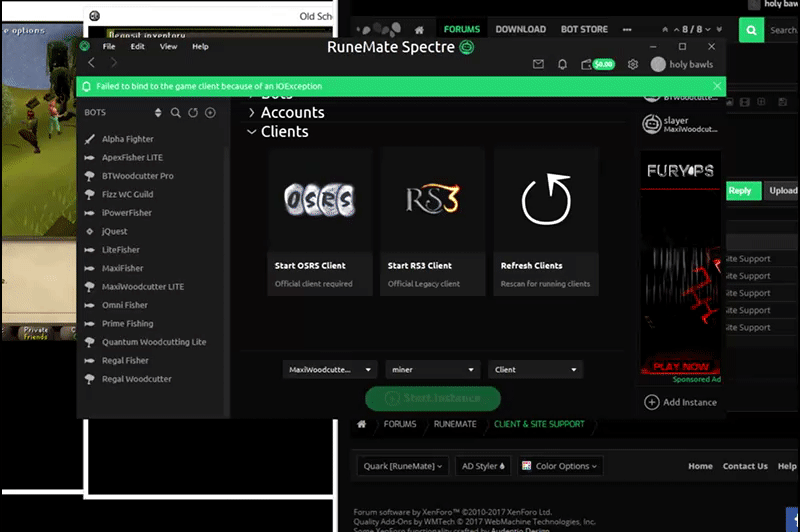Open the Quark [RuneMate] style dropdown
Viewport: 800px width, 532px height.
point(403,466)
